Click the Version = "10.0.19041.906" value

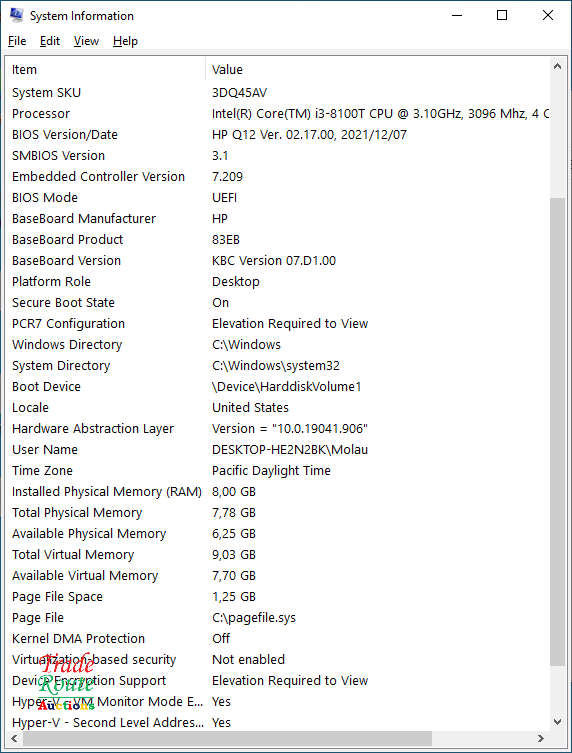290,429
